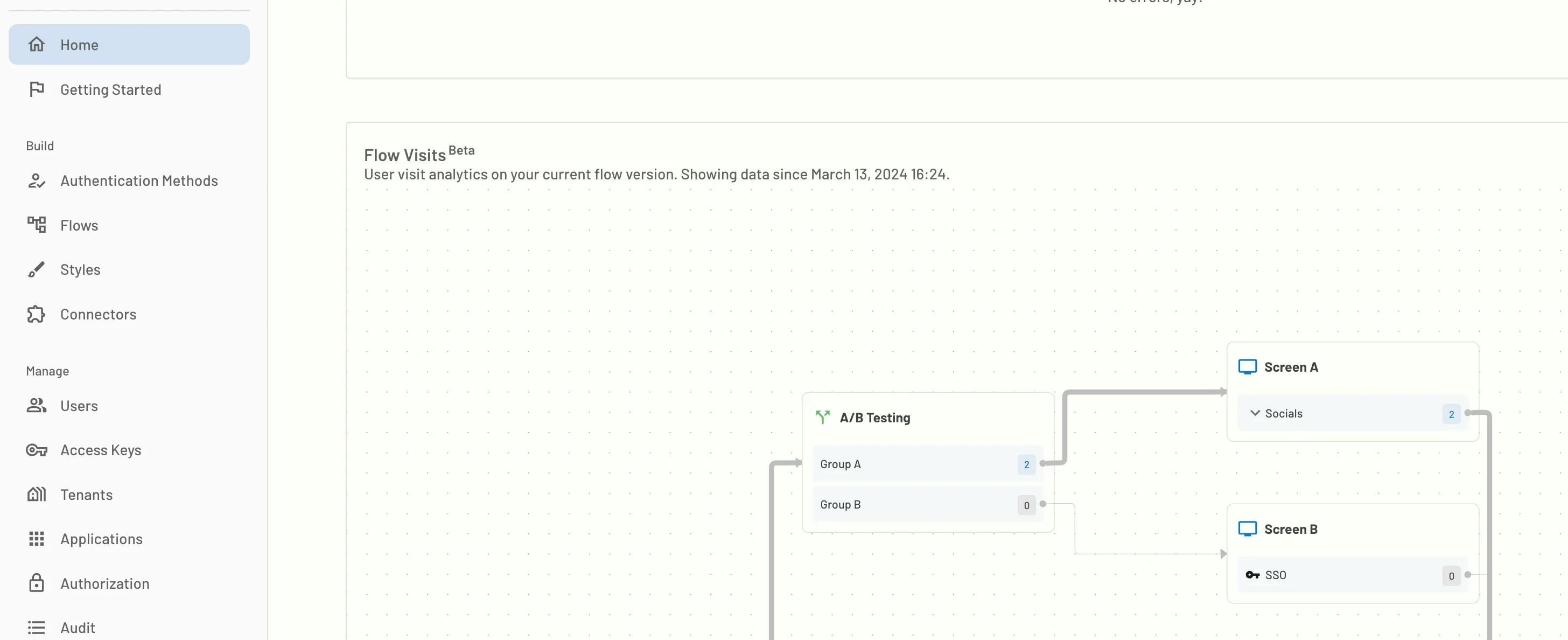Viewport: 1568px width, 640px height.
Task: Click the Styles menu item
Action: (x=80, y=269)
